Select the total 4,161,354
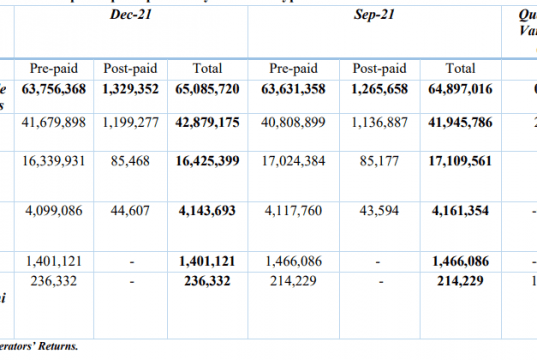The image size is (537, 360). click(461, 211)
